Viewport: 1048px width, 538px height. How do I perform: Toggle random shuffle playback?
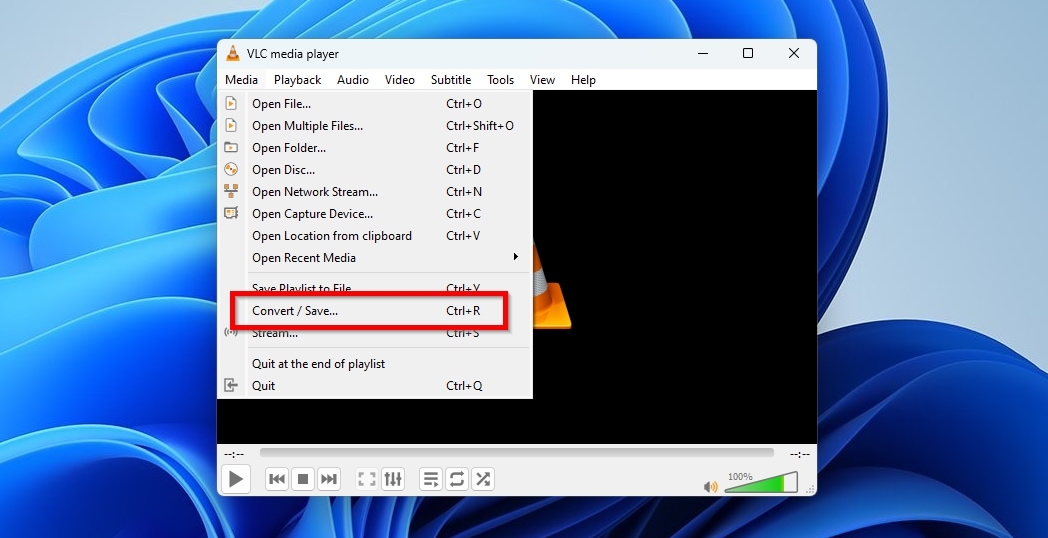(483, 479)
